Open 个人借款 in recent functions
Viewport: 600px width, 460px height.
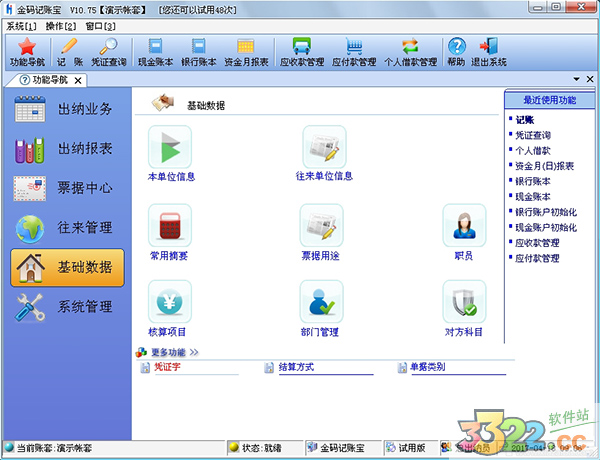pyautogui.click(x=533, y=150)
